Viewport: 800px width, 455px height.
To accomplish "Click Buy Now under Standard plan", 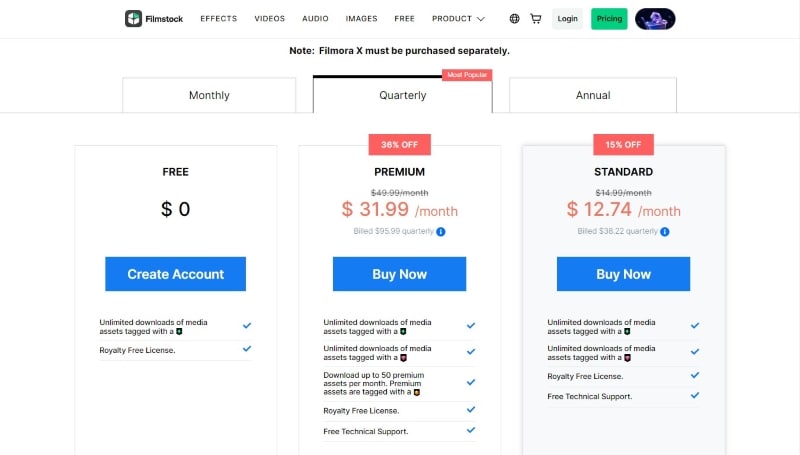I will [623, 274].
